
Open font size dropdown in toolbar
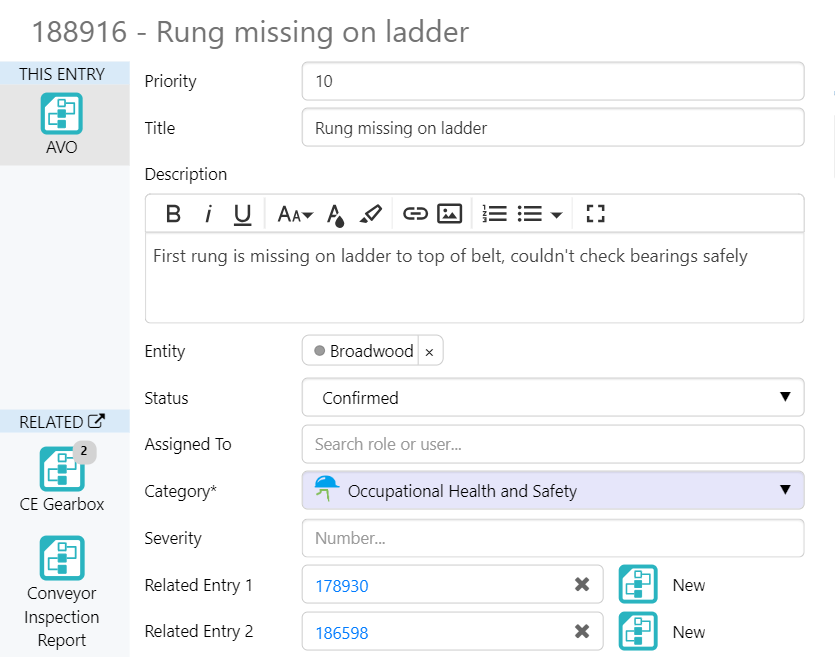pyautogui.click(x=295, y=213)
